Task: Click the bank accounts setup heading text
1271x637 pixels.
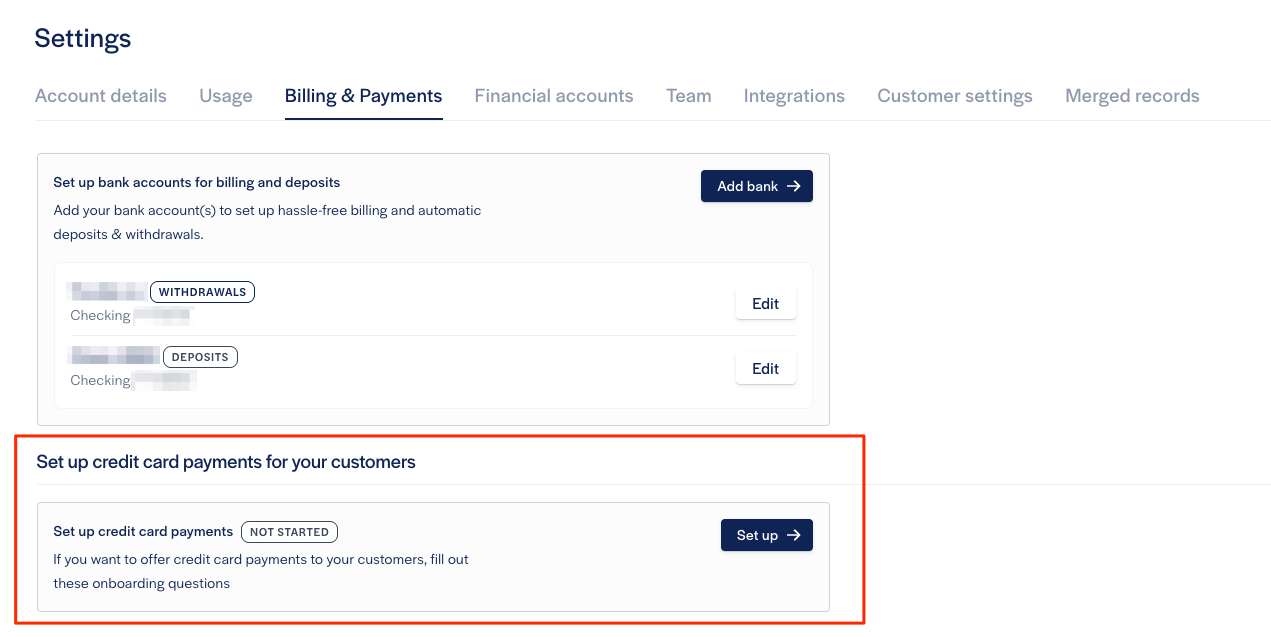Action: 197,183
